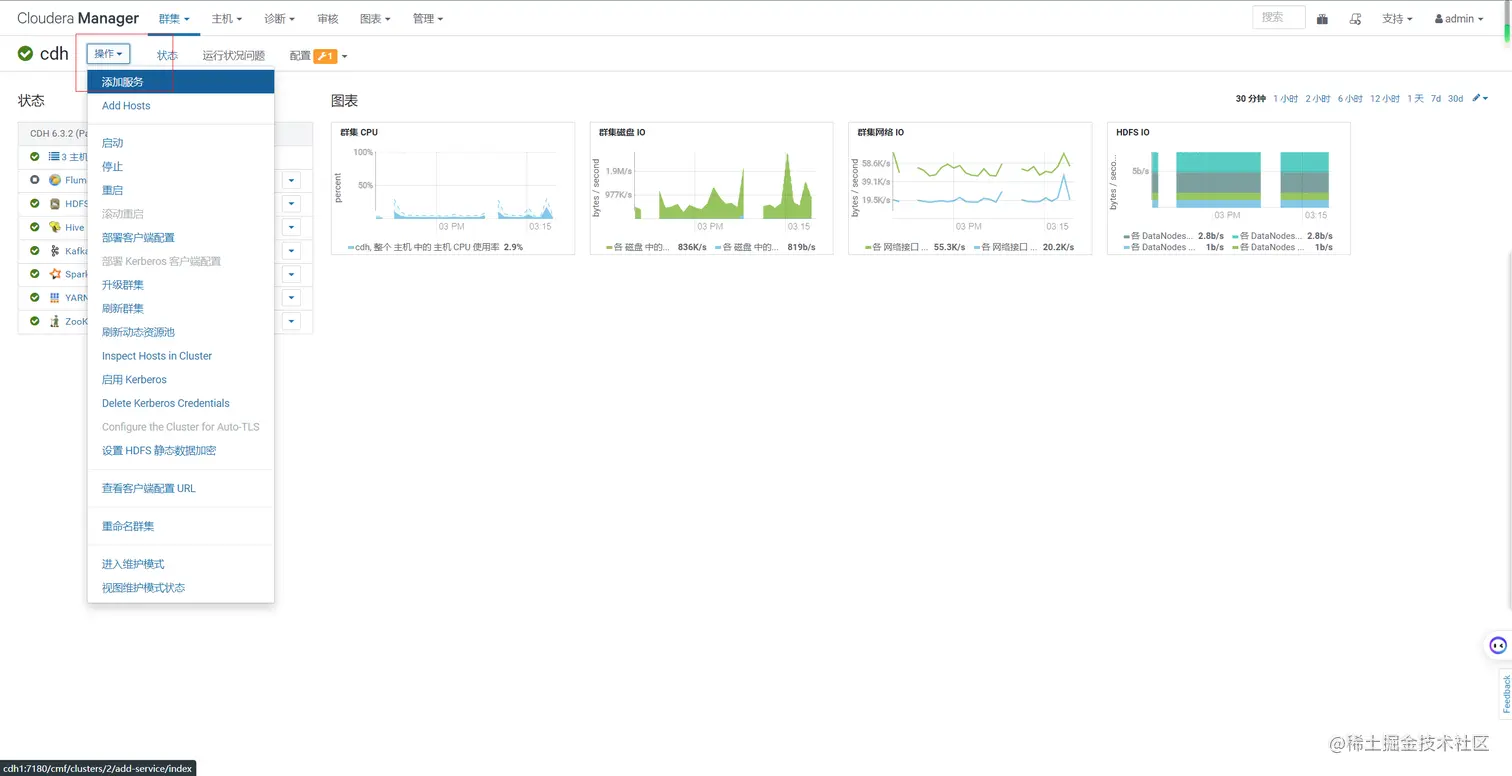Click the cdh cluster green health check icon

26,53
